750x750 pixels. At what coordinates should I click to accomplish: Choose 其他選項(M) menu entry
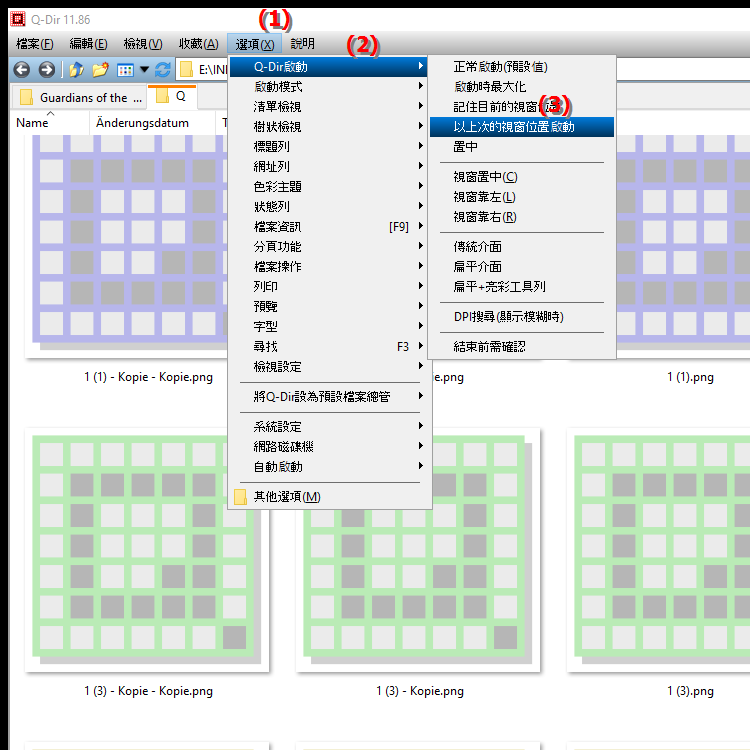tap(329, 497)
